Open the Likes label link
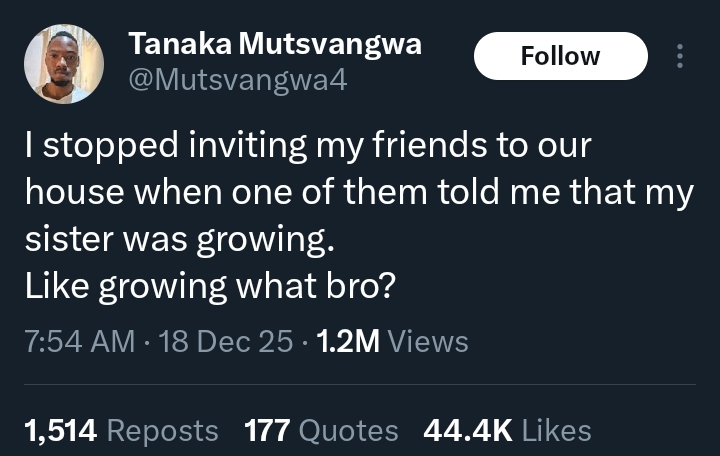720x456 pixels. click(x=557, y=431)
